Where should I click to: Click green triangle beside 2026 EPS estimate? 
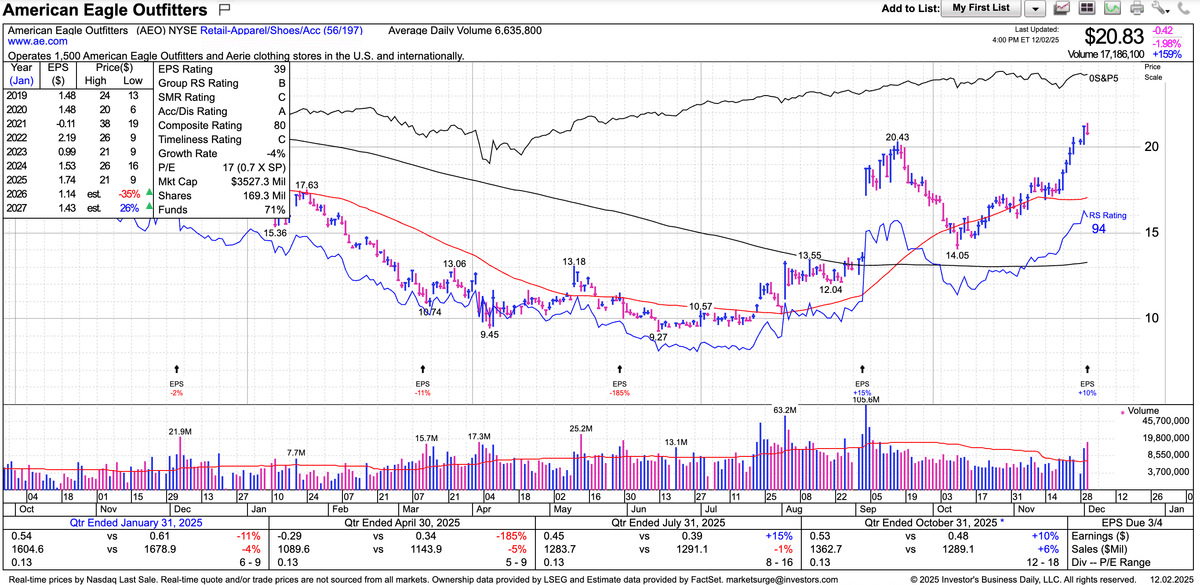tap(149, 192)
